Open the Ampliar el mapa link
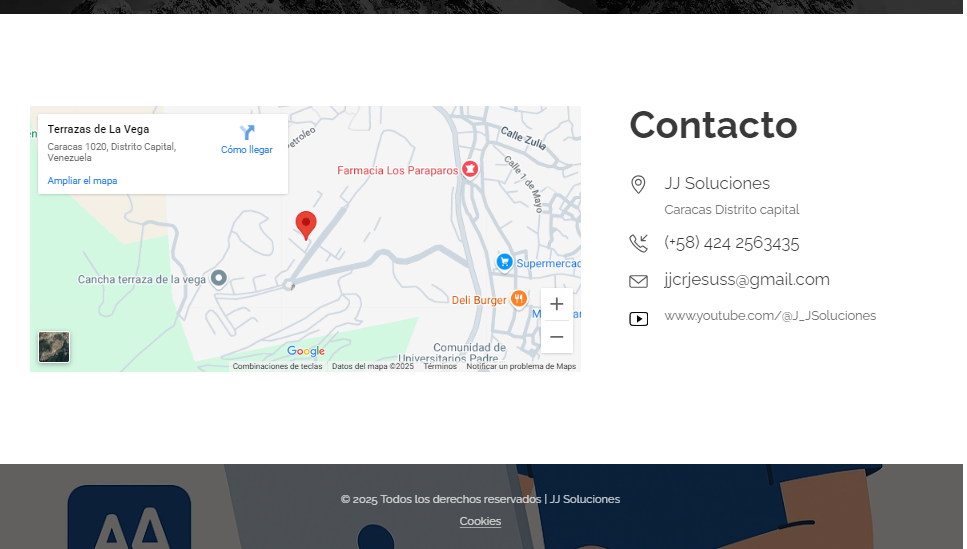 click(82, 181)
